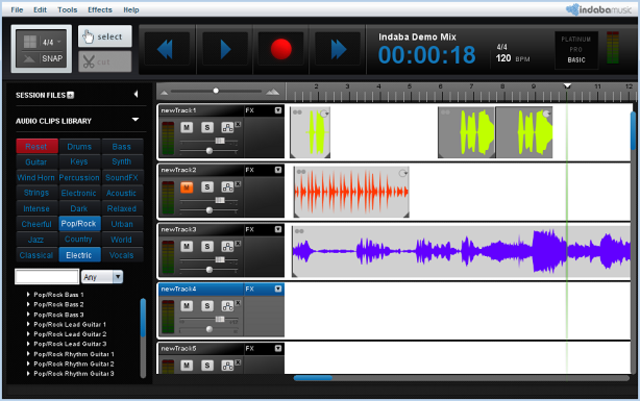
Task: Click the Reset filter button
Action: (x=36, y=146)
